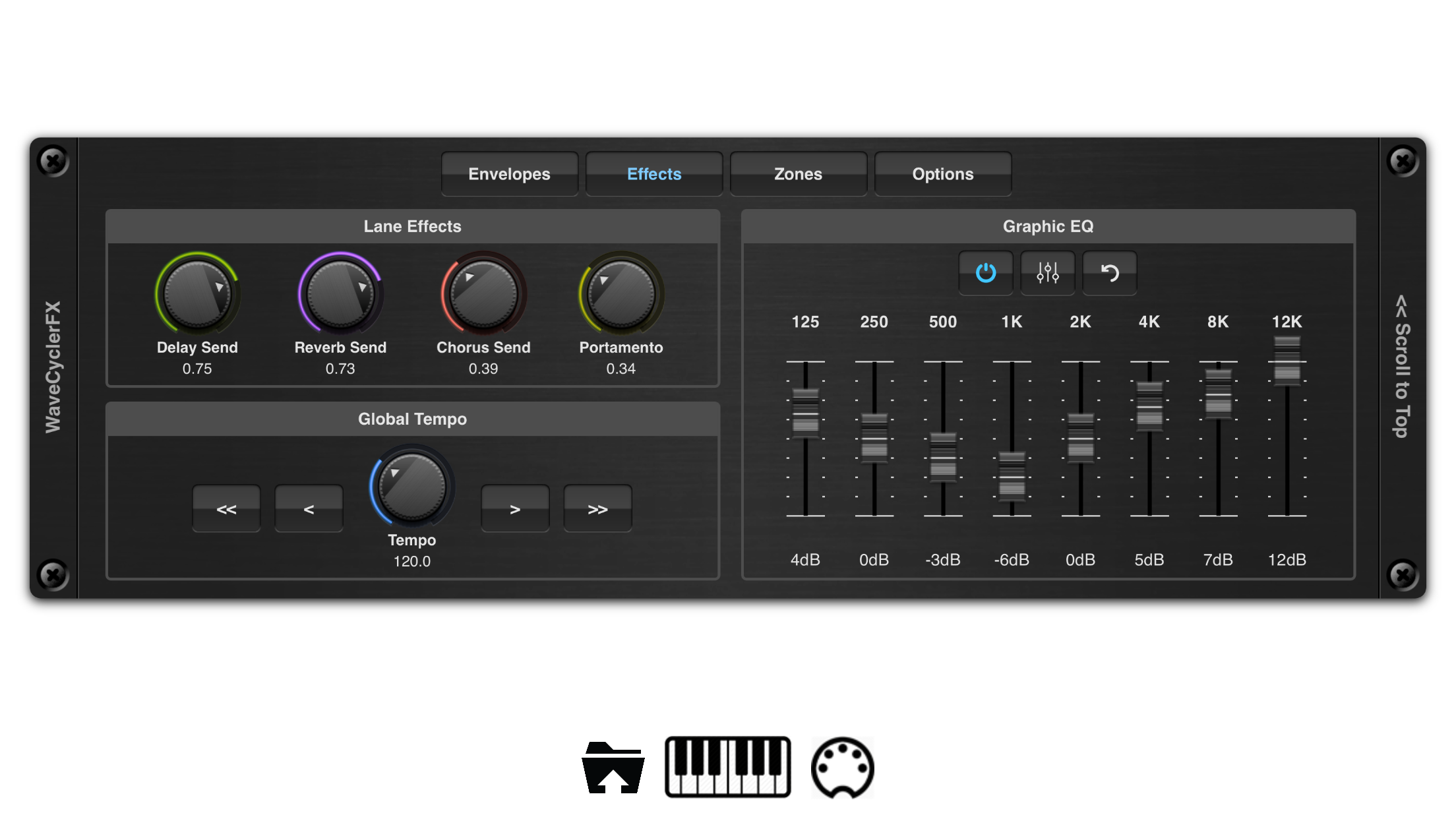Click the 125 Hz EQ slider handle
The height and width of the screenshot is (819, 1456).
coord(805,413)
